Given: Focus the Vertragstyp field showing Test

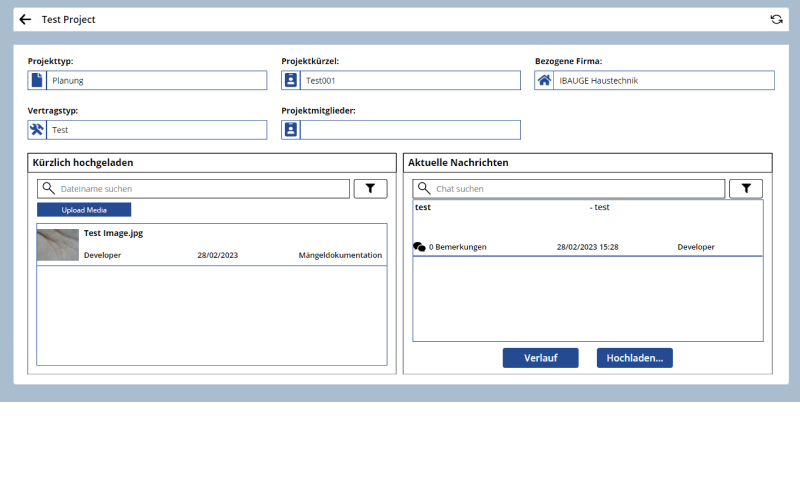Looking at the screenshot, I should [x=157, y=130].
